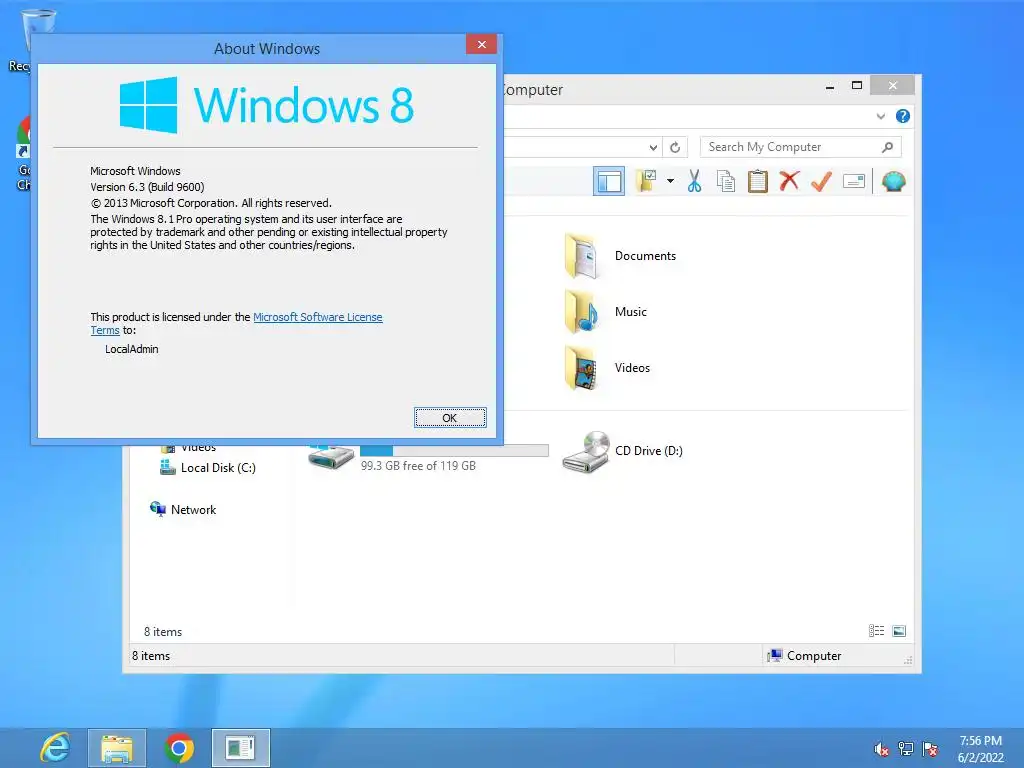This screenshot has height=768, width=1024.
Task: Click the Classic Shell settings shell icon
Action: click(x=893, y=181)
